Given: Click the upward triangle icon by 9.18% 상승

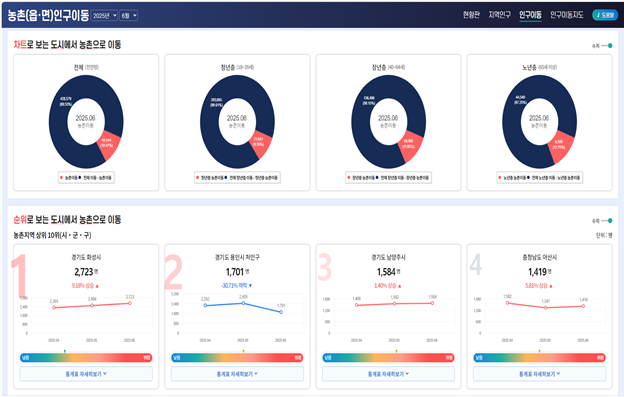Looking at the screenshot, I should pos(97,286).
